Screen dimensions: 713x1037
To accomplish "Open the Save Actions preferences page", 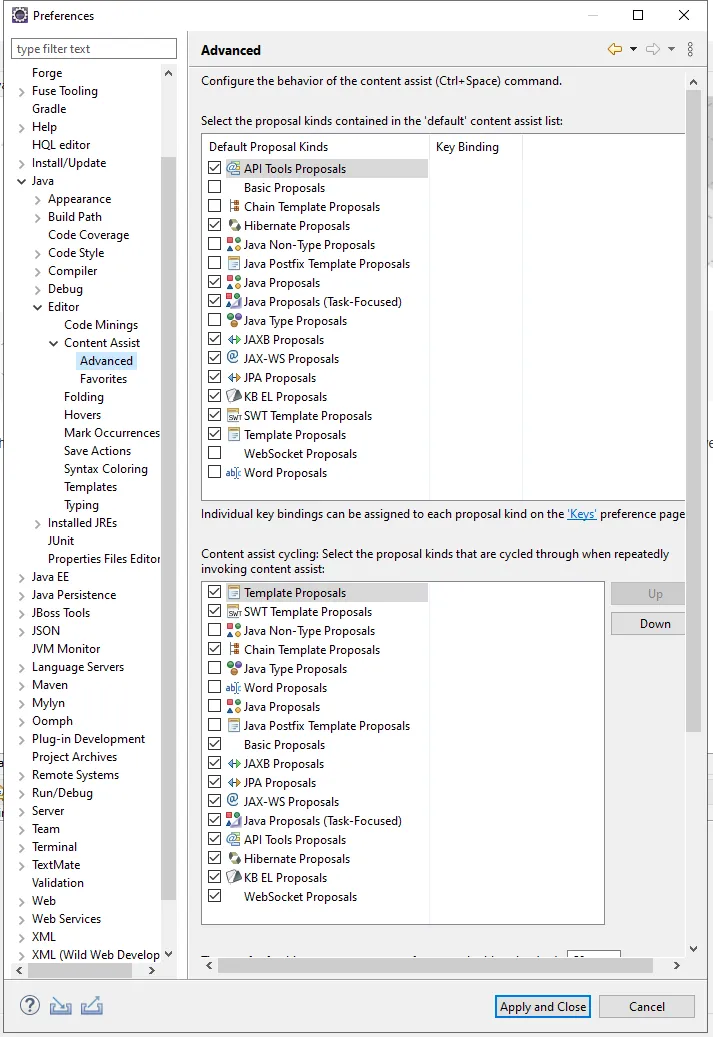I will [97, 451].
